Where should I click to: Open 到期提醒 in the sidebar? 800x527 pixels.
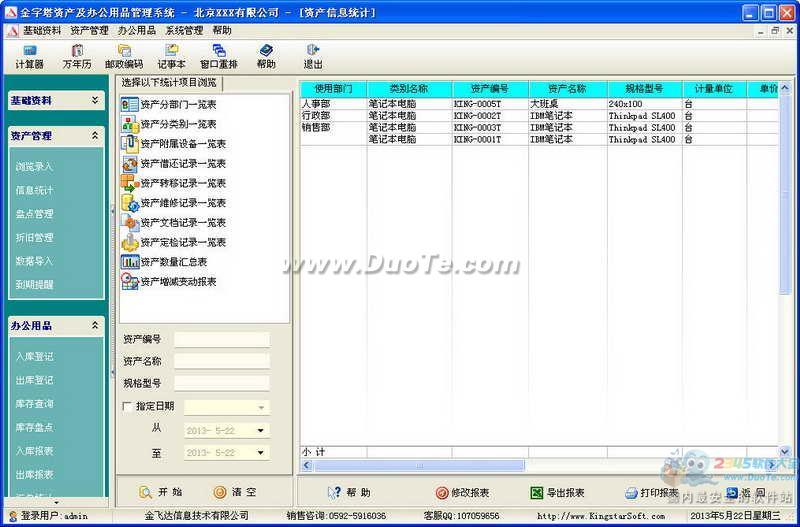34,285
